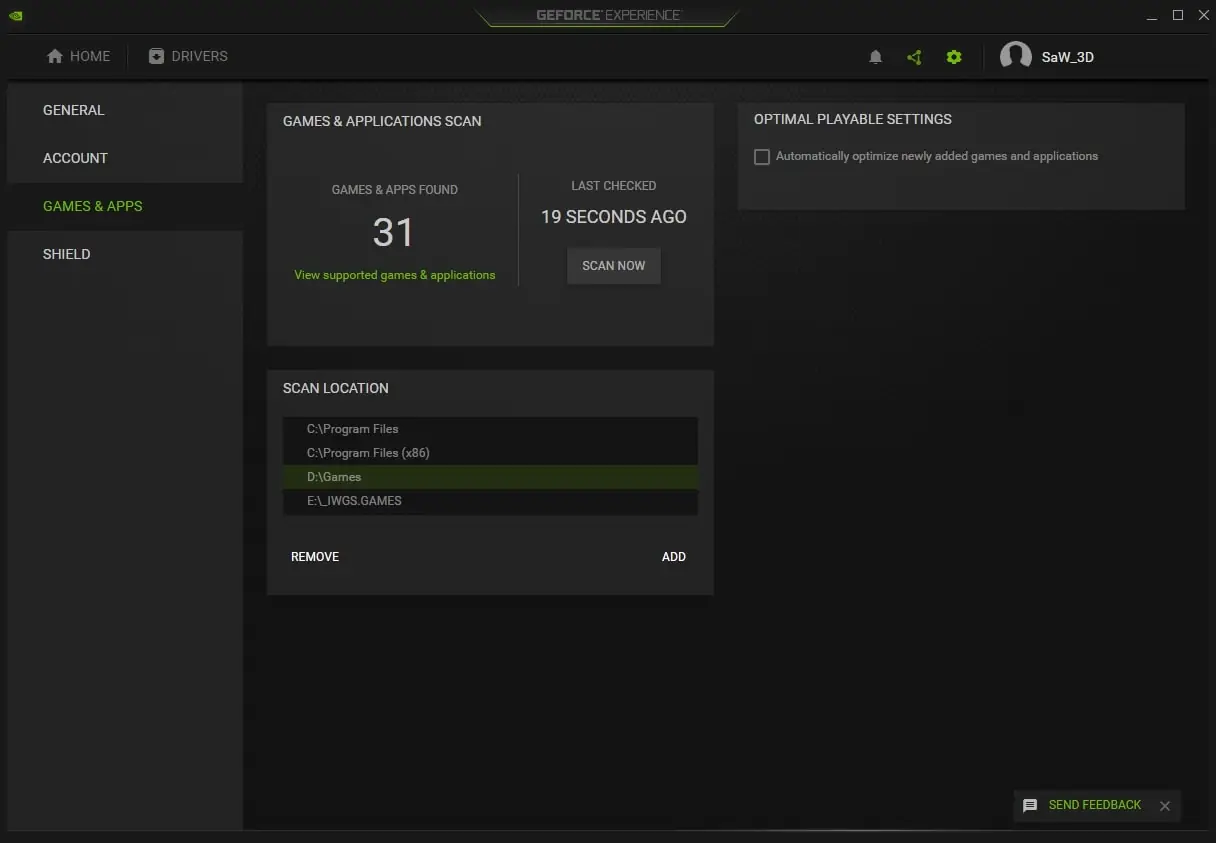Open the ACCOUNT settings section

(x=125, y=158)
